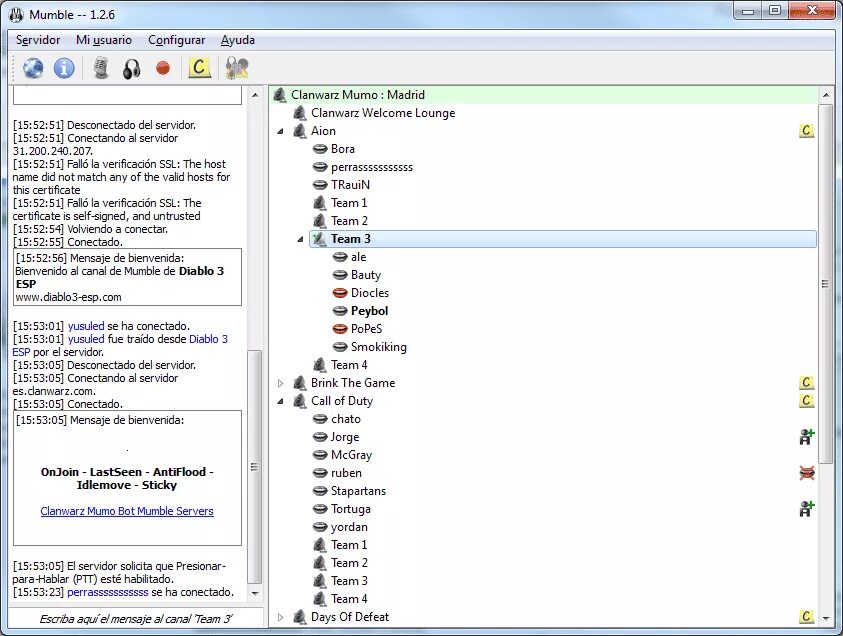Open the Mi usuario menu
Screen dimensions: 843x636
click(x=104, y=40)
